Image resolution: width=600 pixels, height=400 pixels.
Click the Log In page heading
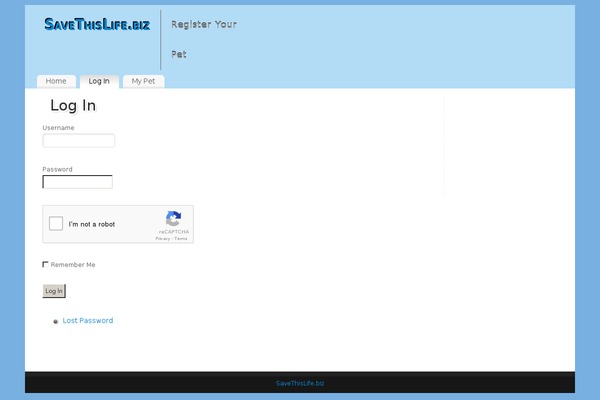(x=73, y=106)
